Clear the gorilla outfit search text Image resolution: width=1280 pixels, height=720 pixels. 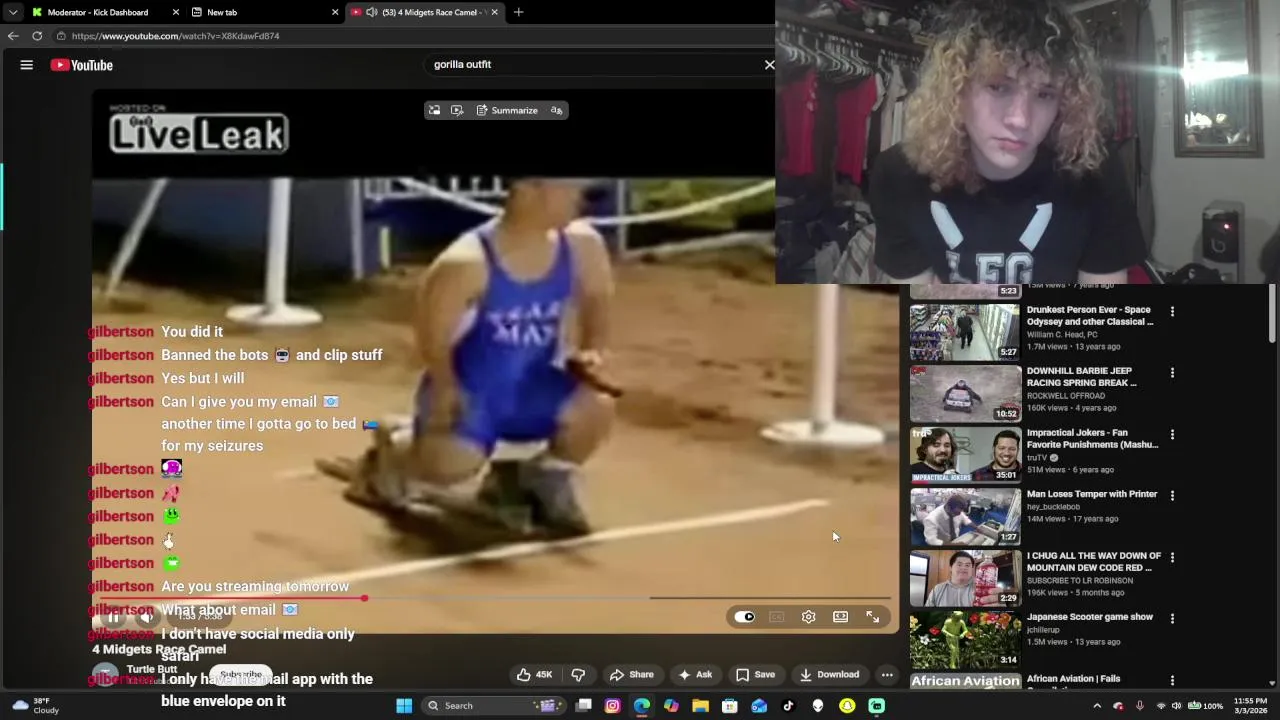pyautogui.click(x=769, y=64)
